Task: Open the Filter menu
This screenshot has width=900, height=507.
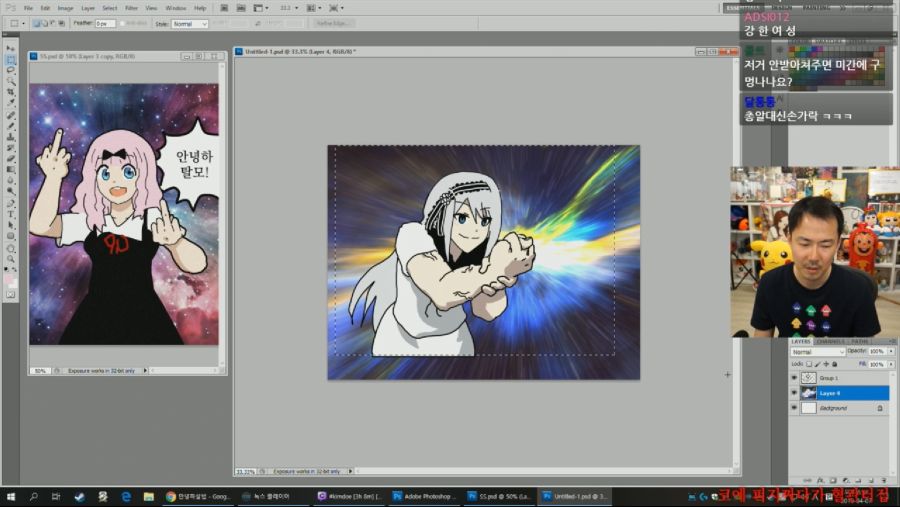Action: (131, 8)
